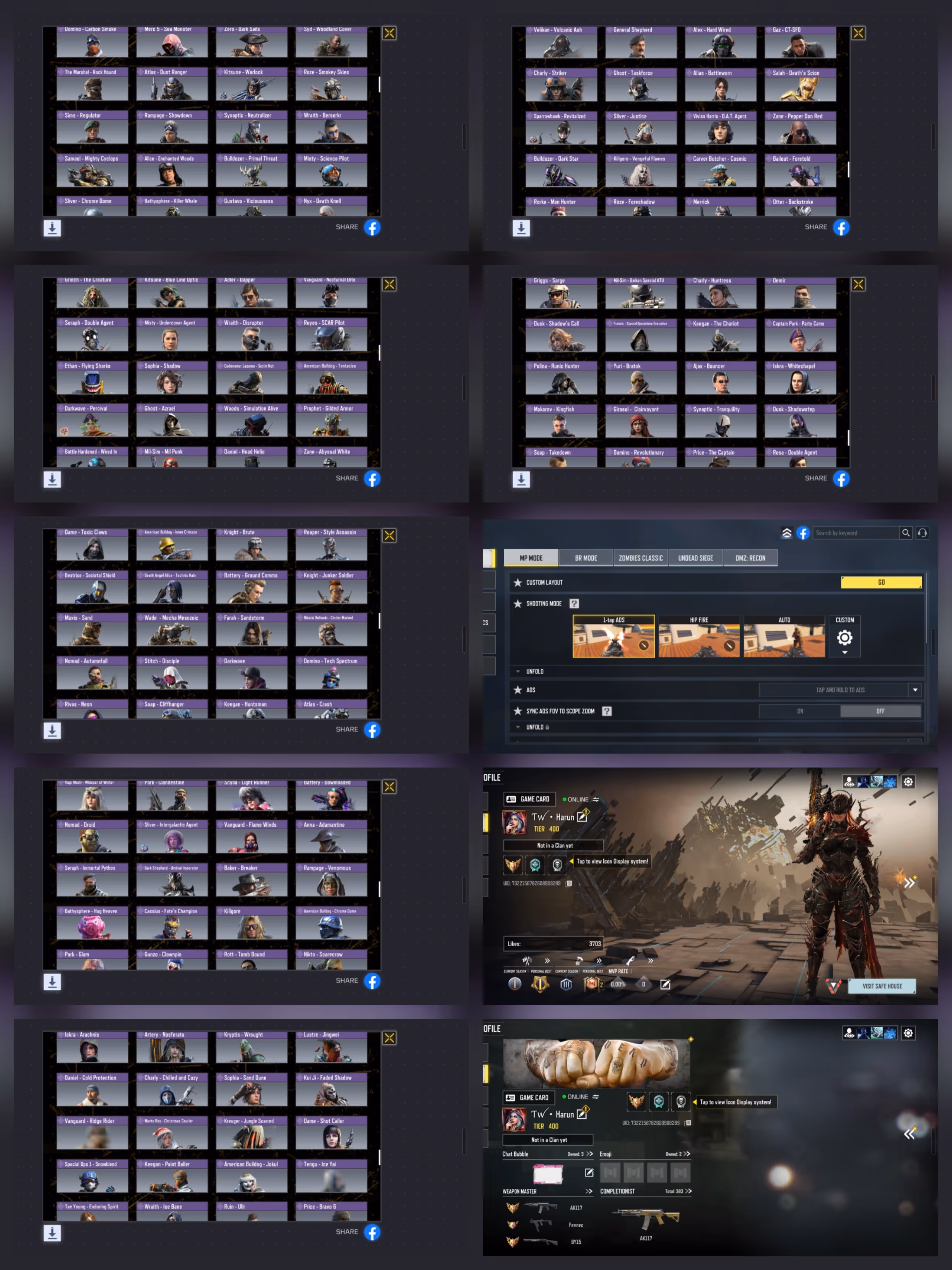Click the edit icon next to Chat Bubble

point(589,1172)
